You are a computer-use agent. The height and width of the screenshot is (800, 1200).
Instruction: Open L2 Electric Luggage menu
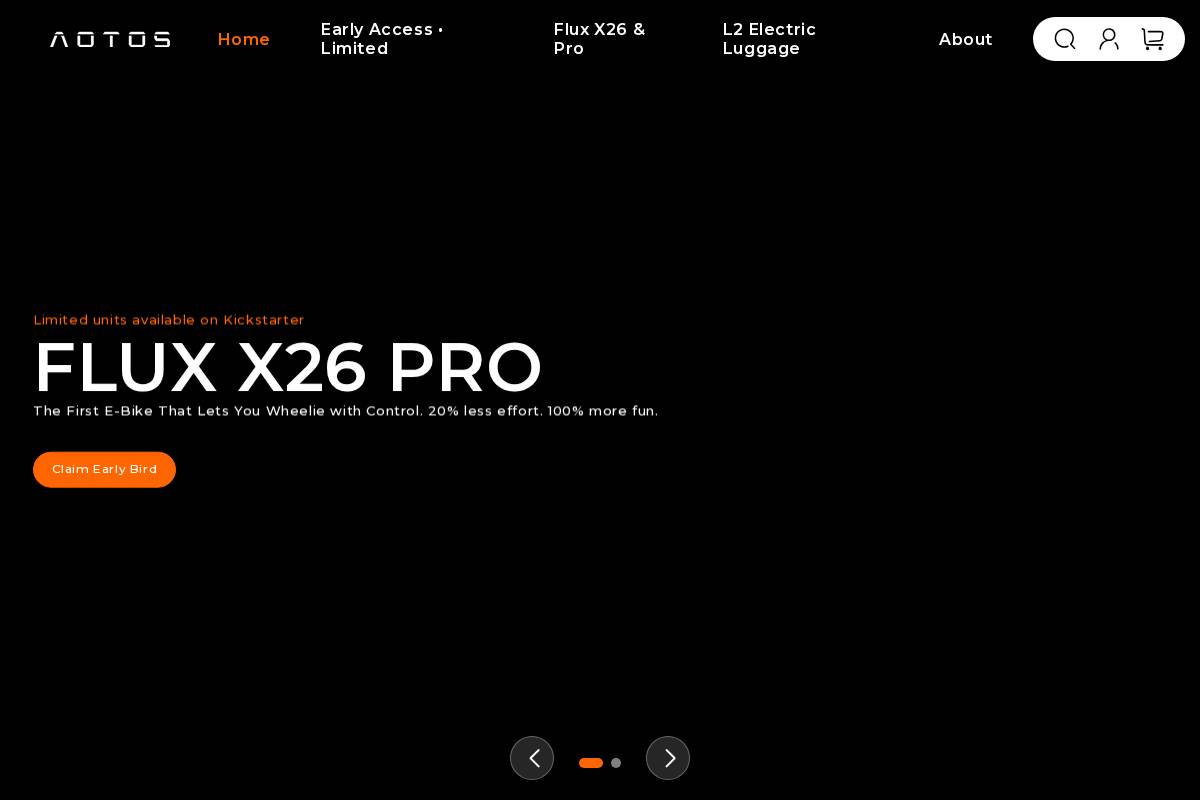[x=770, y=39]
